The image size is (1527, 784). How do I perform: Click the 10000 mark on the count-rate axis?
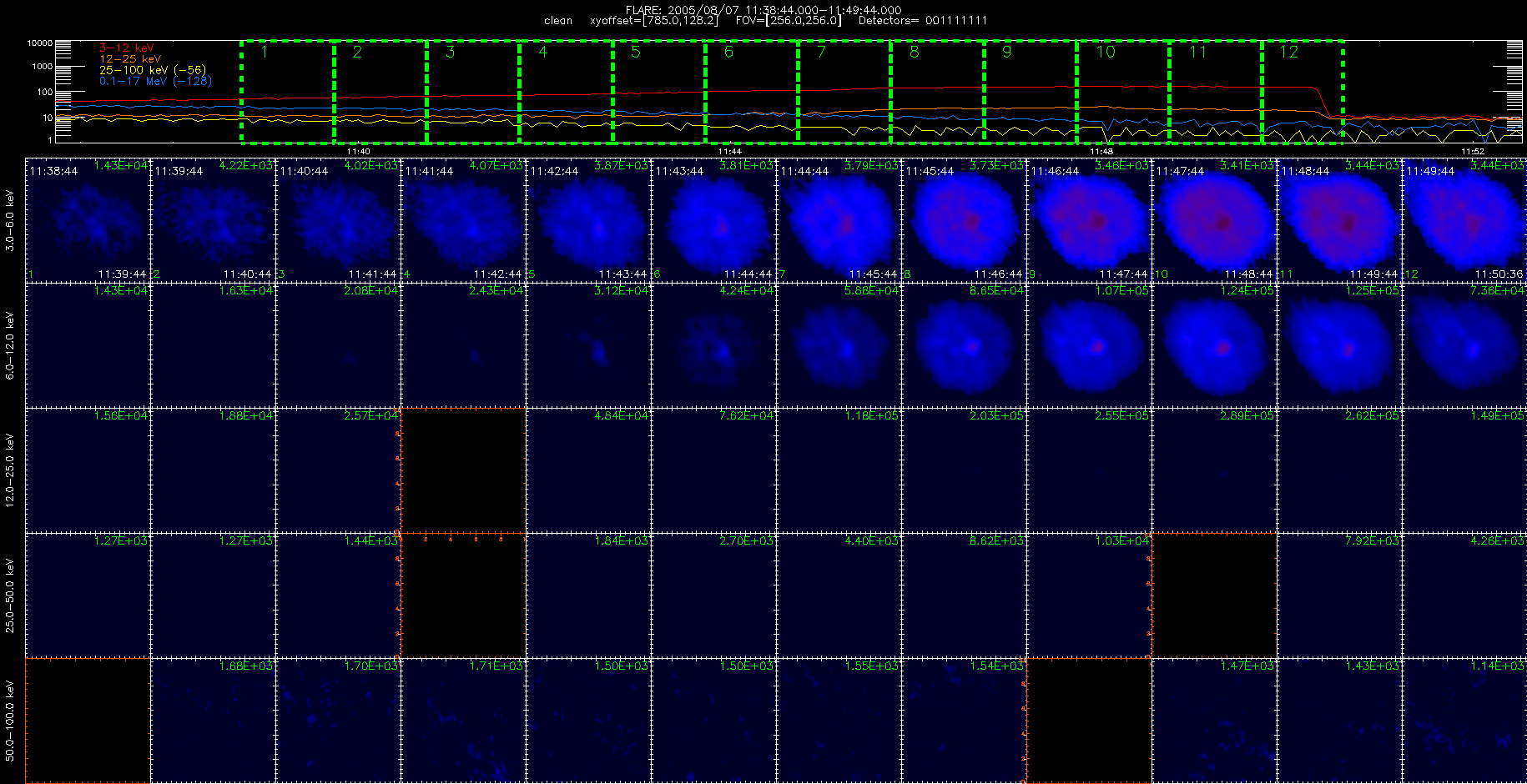[x=40, y=43]
